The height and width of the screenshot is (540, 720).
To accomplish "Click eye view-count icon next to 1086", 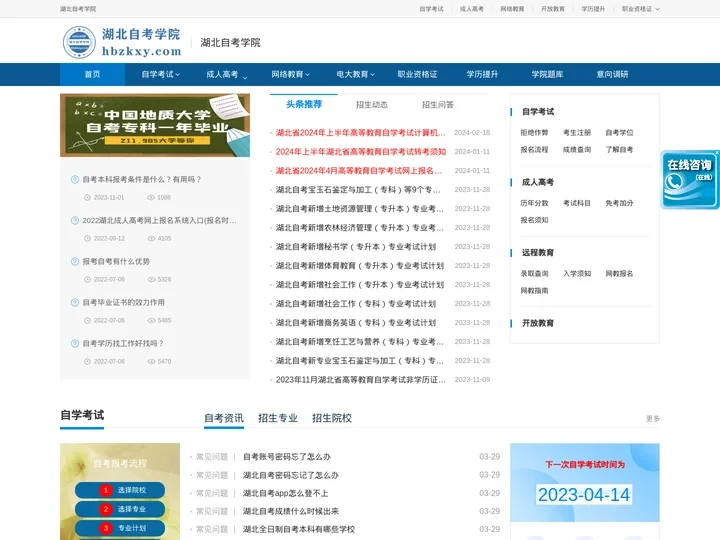I will (x=151, y=197).
